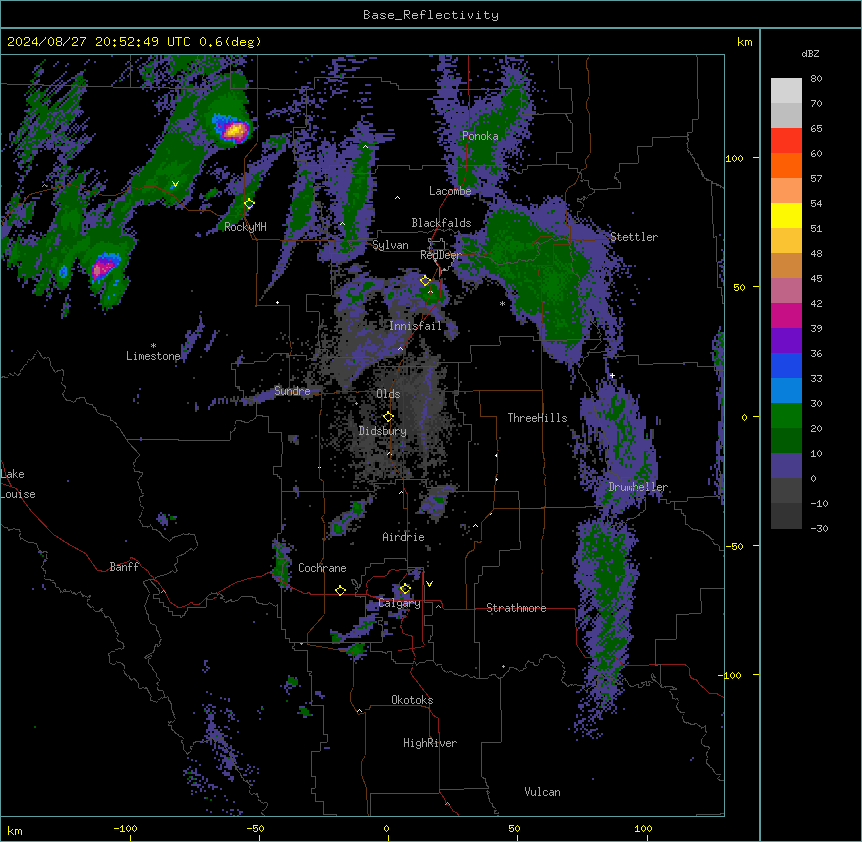Click the yellow diamond marker near RockyMH
862x842 pixels.
(250, 203)
